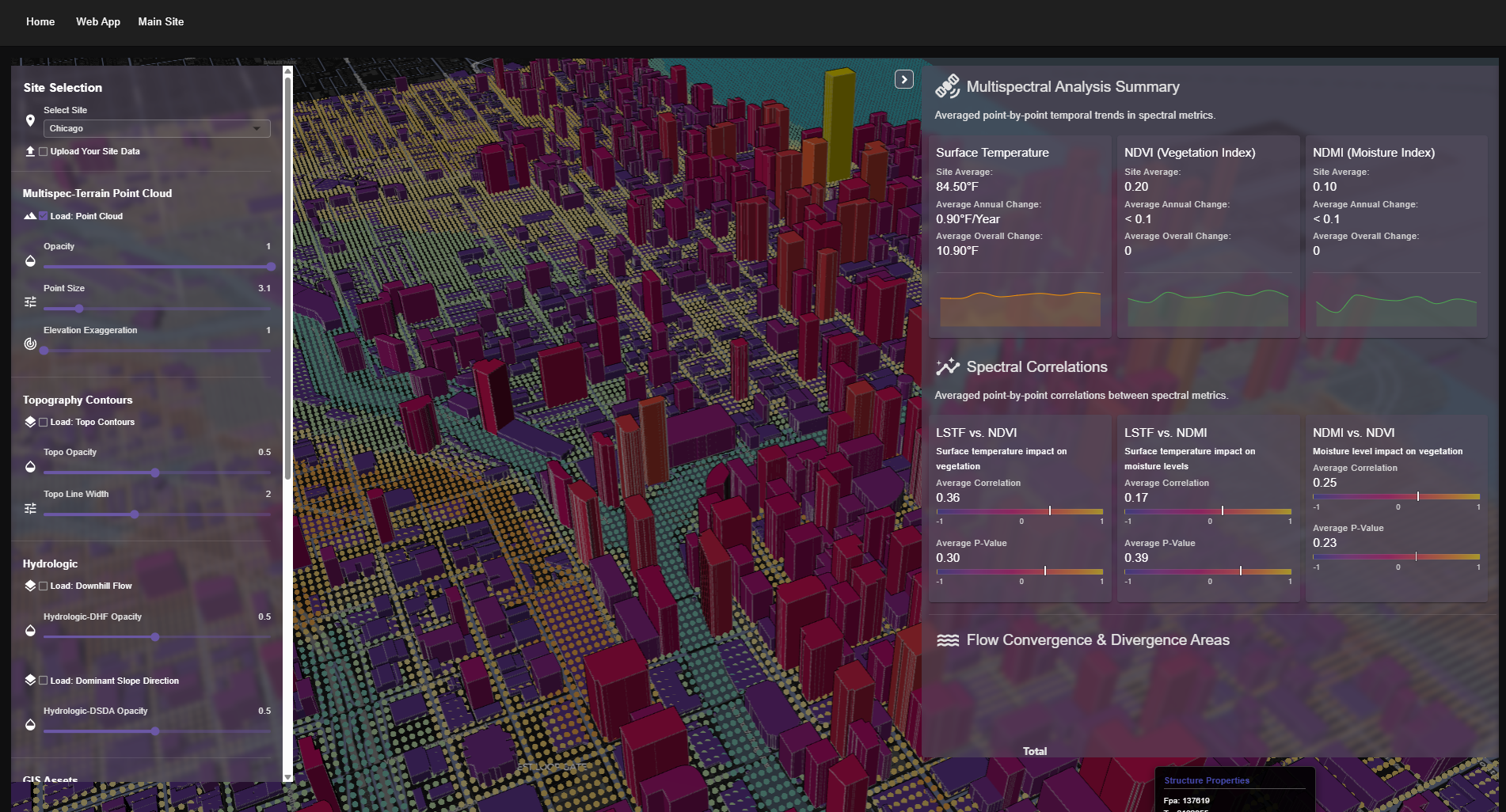
Task: Click the layers icon beside Load: Topo Contours
Action: 30,422
